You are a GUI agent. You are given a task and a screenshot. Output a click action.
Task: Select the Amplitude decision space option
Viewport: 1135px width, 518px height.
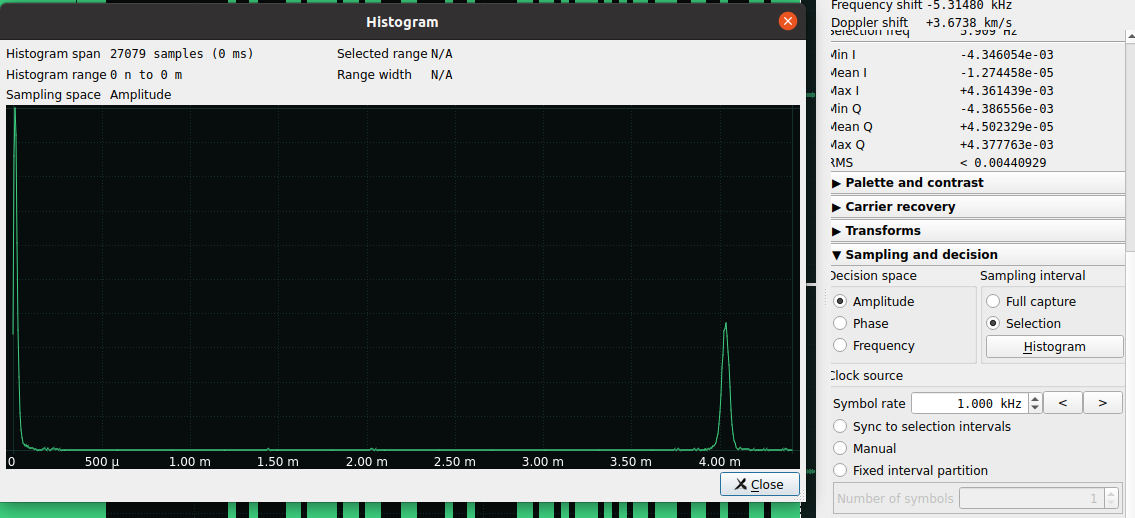pos(840,302)
